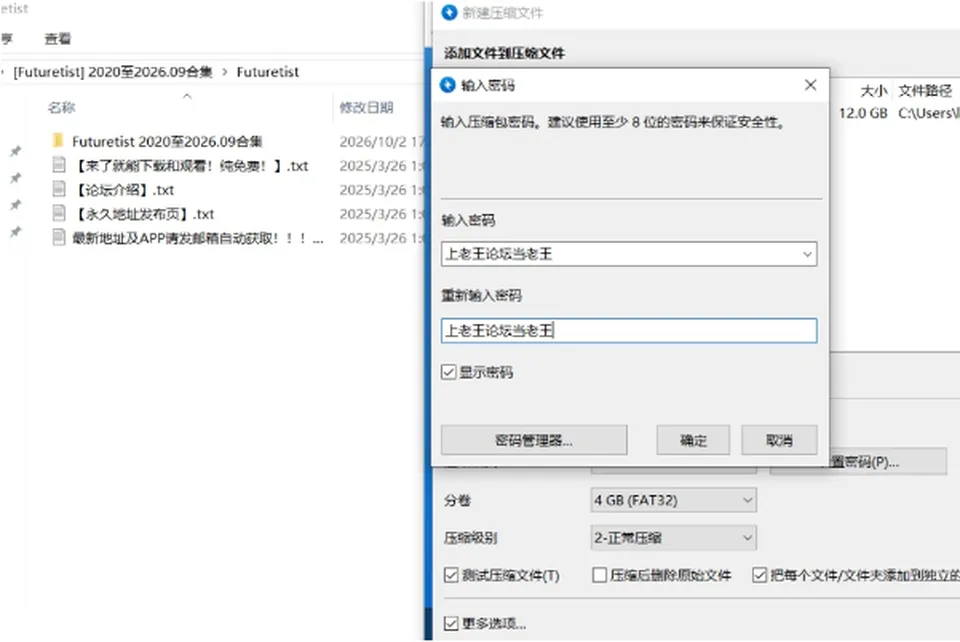960x642 pixels.
Task: Open the 压缩级别 dropdown showing 2-正常压缩
Action: pos(673,538)
